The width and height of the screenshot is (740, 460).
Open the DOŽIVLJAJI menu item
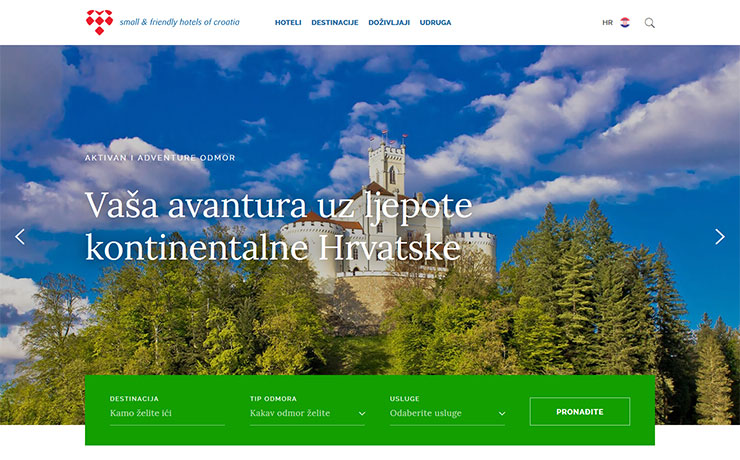[389, 22]
